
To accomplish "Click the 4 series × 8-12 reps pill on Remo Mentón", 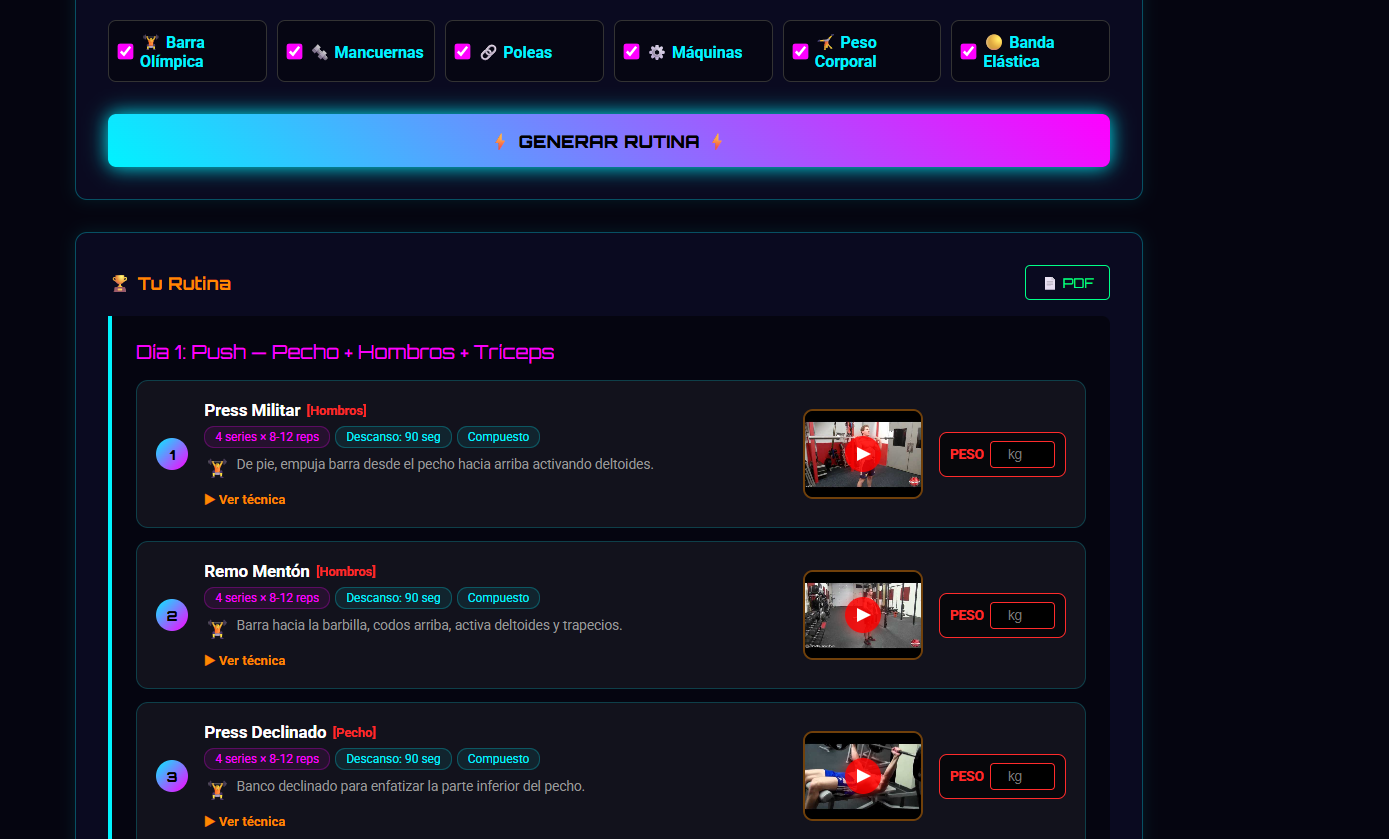I will pos(267,598).
